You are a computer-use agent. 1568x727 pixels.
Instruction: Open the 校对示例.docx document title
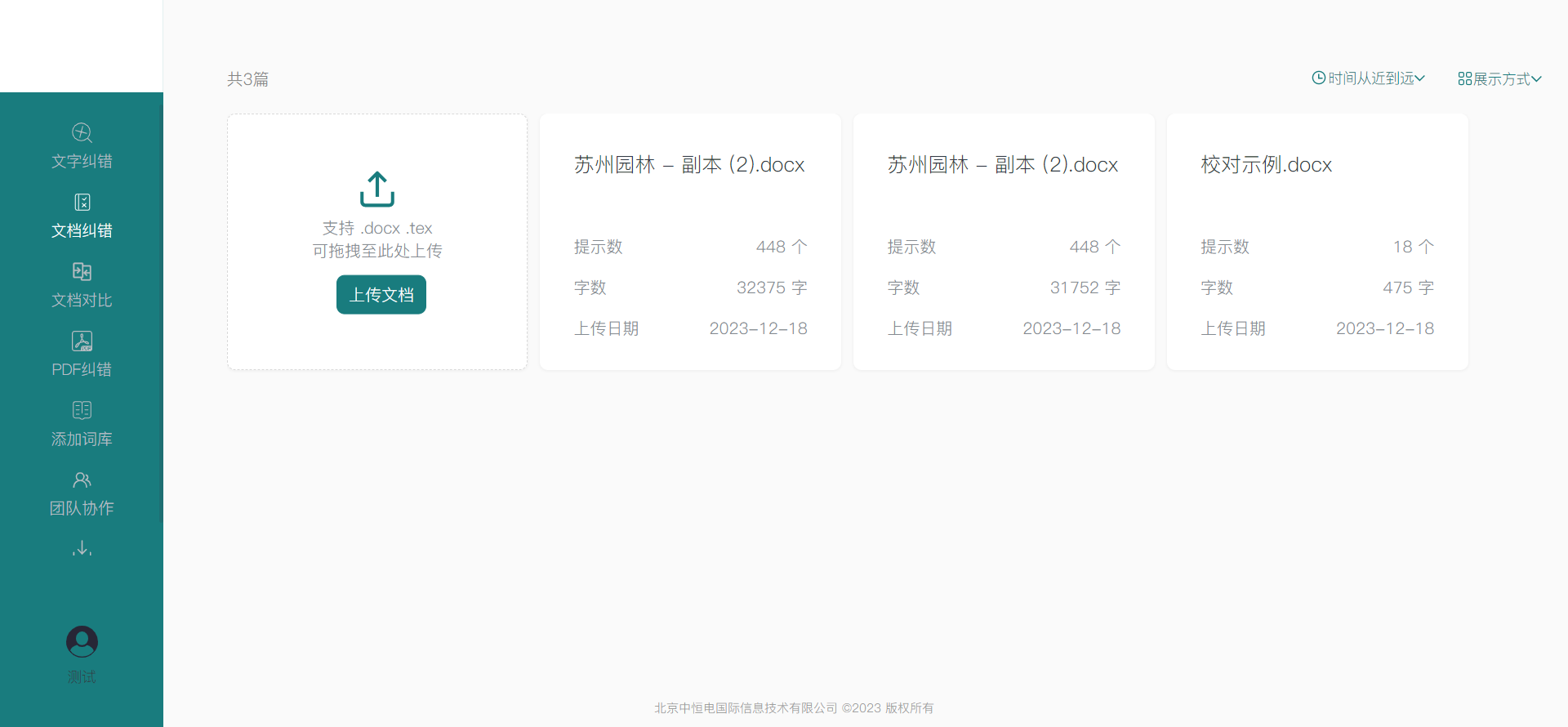point(1267,165)
